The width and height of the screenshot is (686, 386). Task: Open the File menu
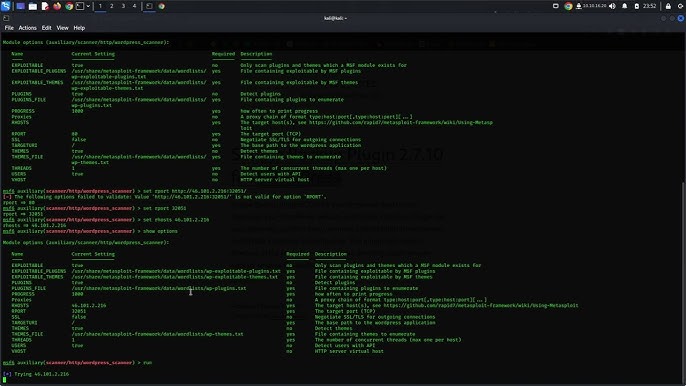[x=9, y=28]
